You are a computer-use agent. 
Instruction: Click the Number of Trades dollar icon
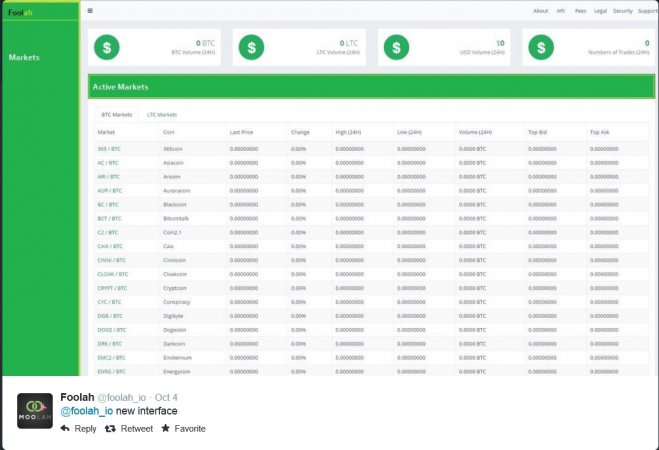coord(541,47)
